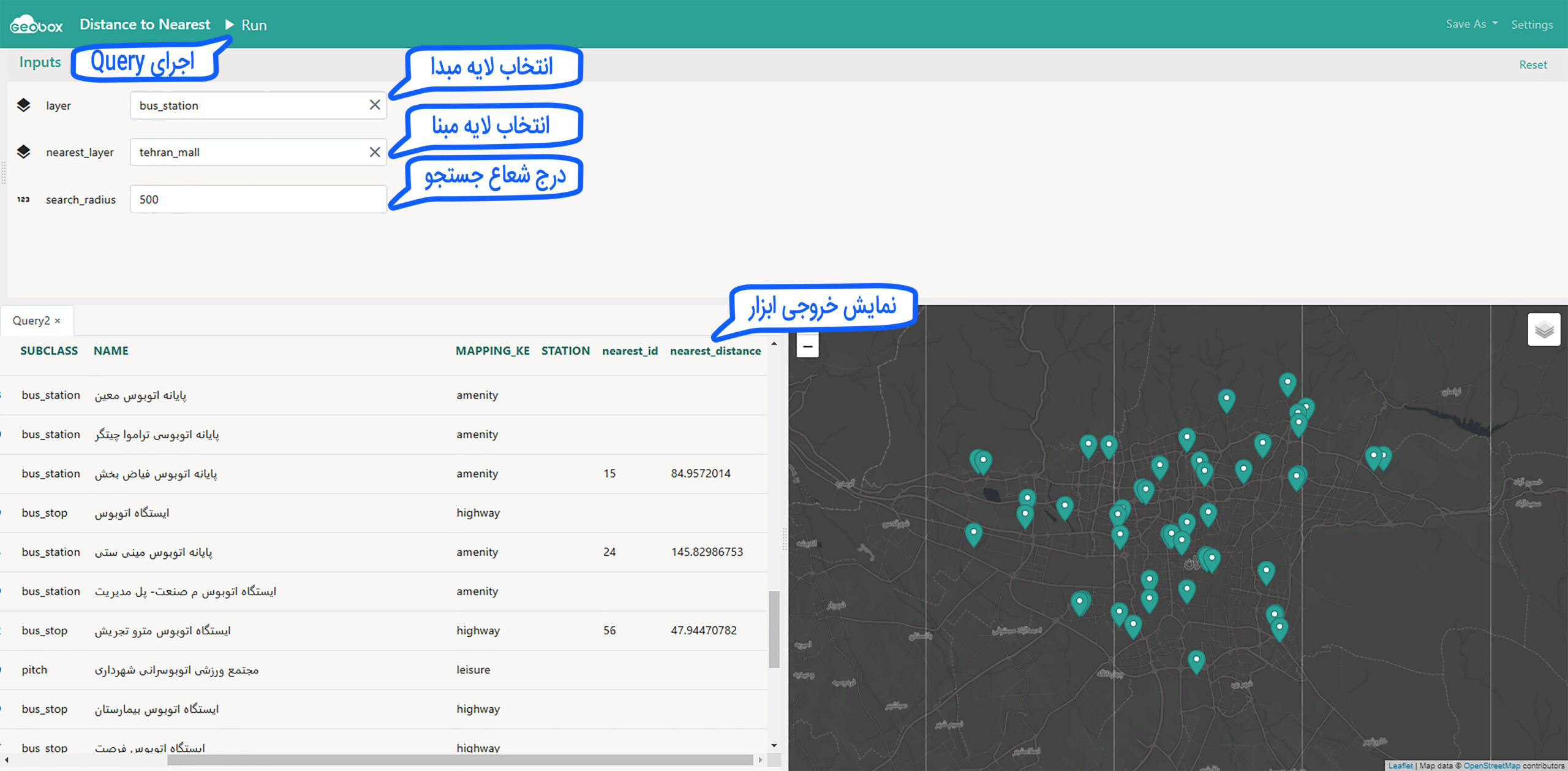Screen dimensions: 1568x771
Task: Click the search_radius input field
Action: coord(257,199)
